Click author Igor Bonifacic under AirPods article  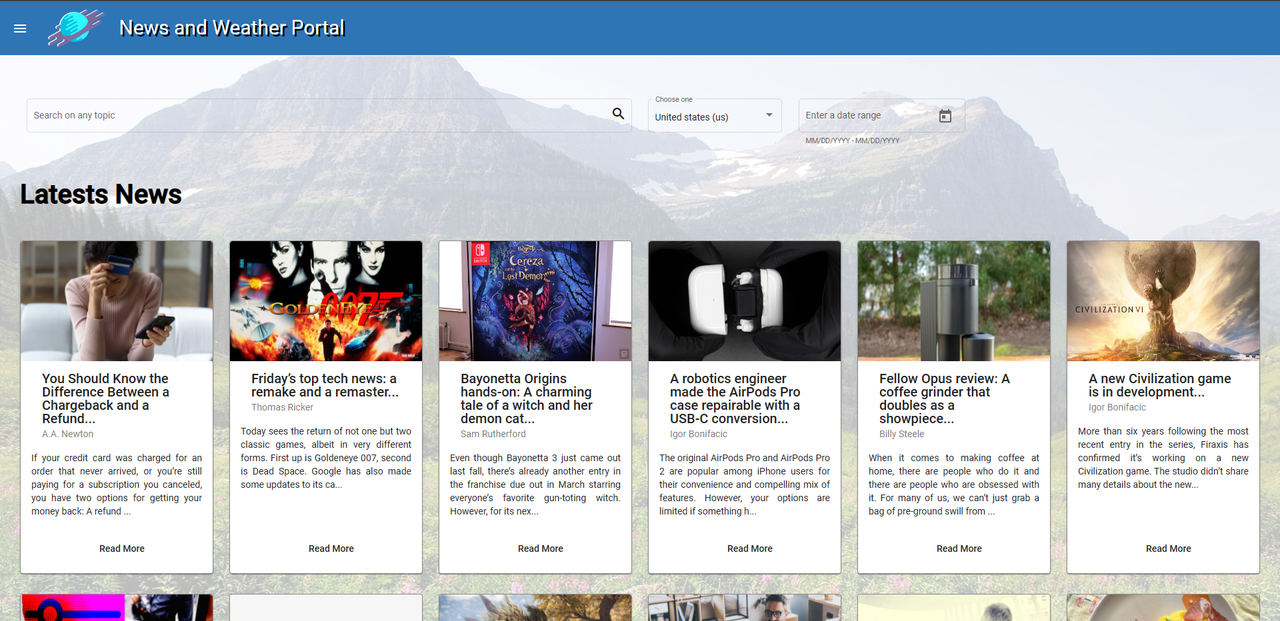click(x=698, y=434)
